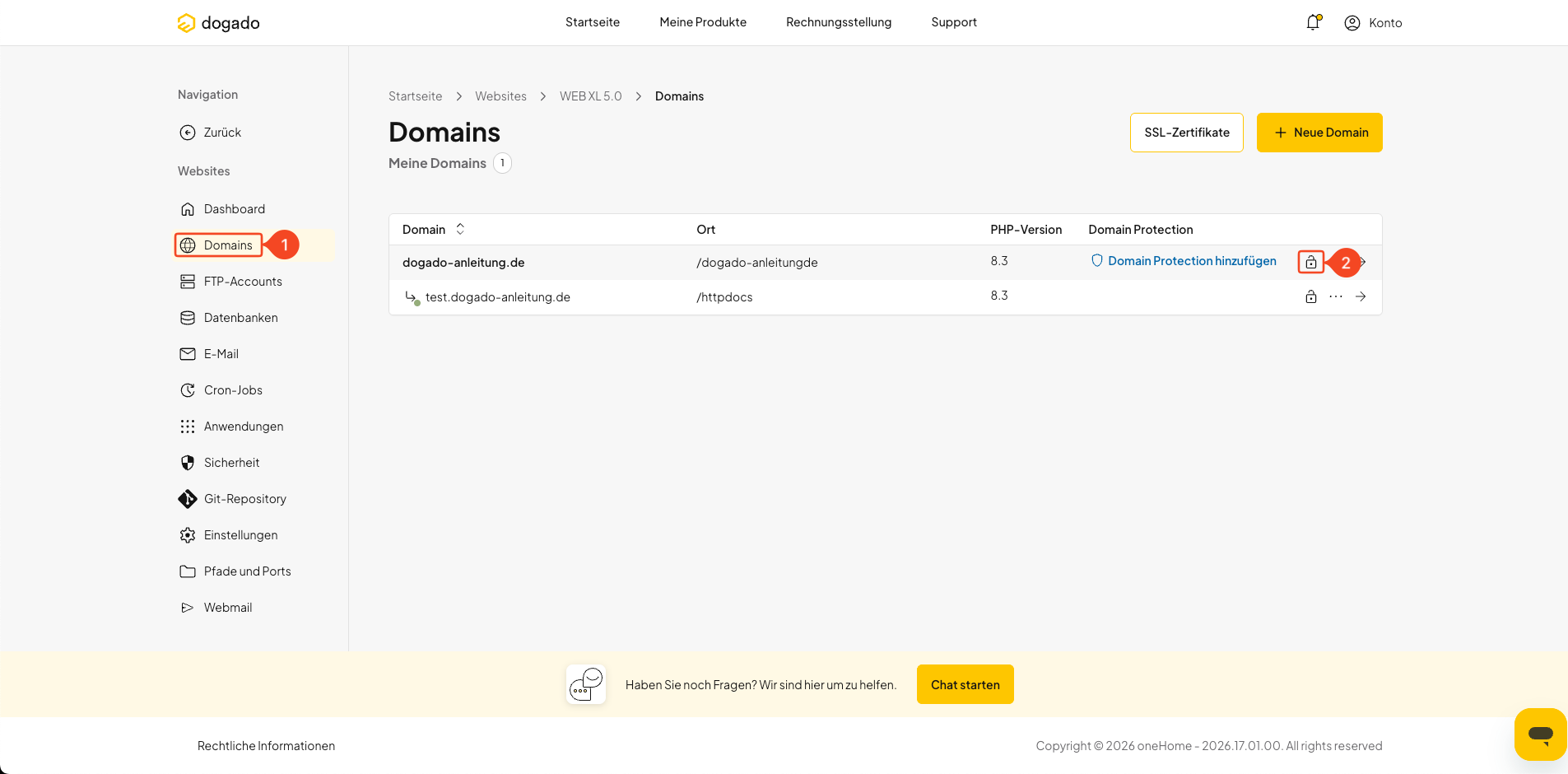Open Anwendungen in the sidebar
The height and width of the screenshot is (774, 1568).
231,427
